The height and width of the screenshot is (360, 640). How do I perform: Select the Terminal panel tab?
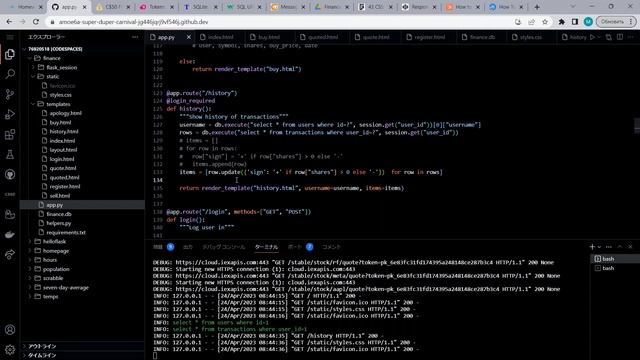(x=266, y=247)
